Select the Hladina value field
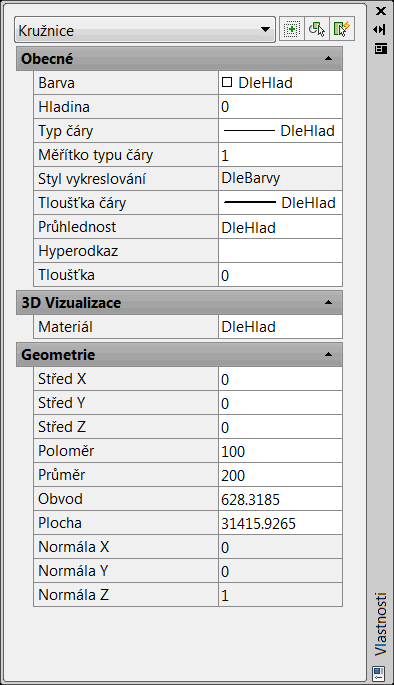 click(280, 107)
